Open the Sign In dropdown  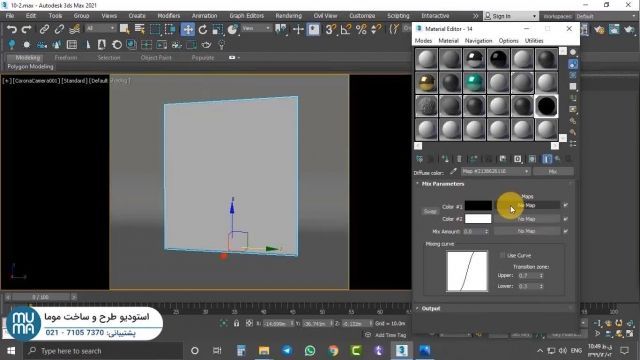(x=511, y=16)
